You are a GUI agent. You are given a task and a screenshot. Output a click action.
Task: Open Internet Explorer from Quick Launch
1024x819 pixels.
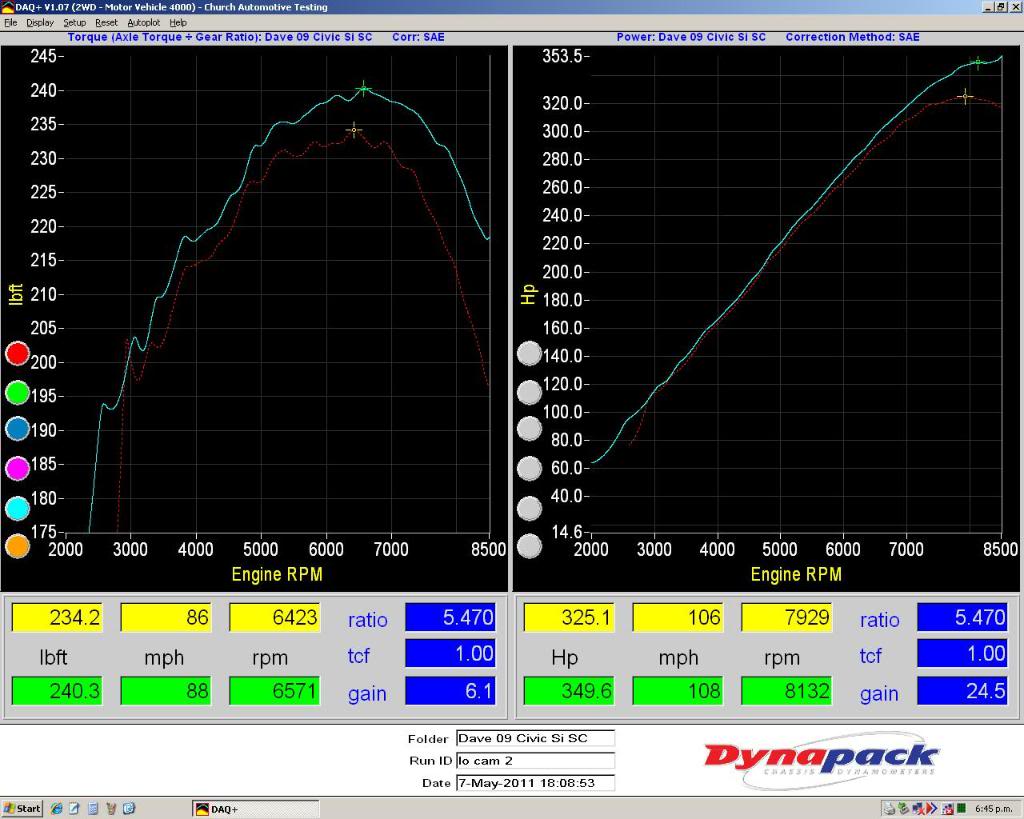[55, 808]
